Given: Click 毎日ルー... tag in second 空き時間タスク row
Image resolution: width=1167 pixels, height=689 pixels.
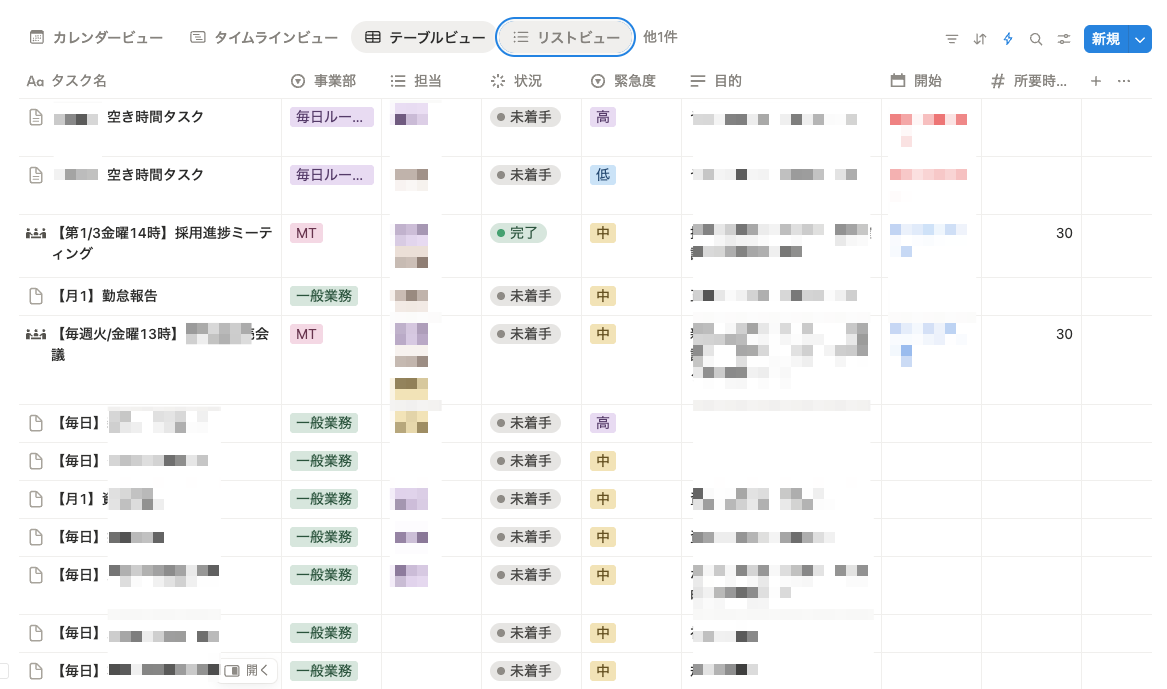Looking at the screenshot, I should 331,175.
